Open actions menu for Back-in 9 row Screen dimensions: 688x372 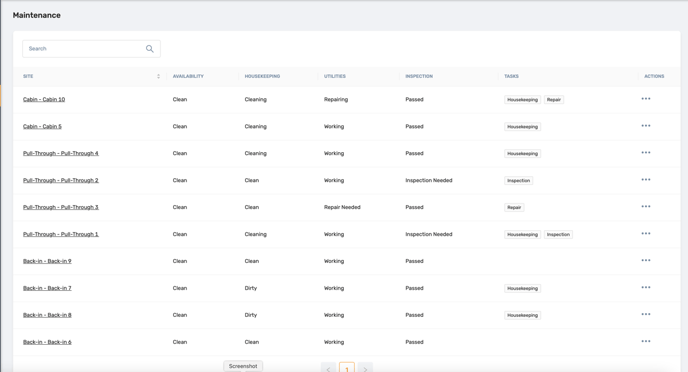tap(646, 261)
